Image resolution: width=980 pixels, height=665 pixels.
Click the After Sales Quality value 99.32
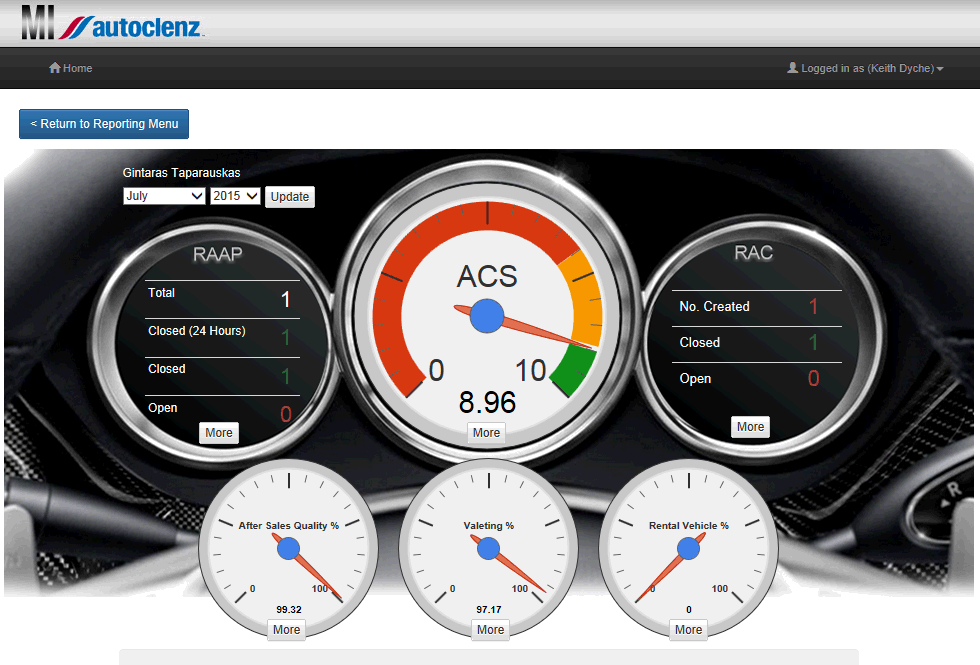(x=289, y=609)
